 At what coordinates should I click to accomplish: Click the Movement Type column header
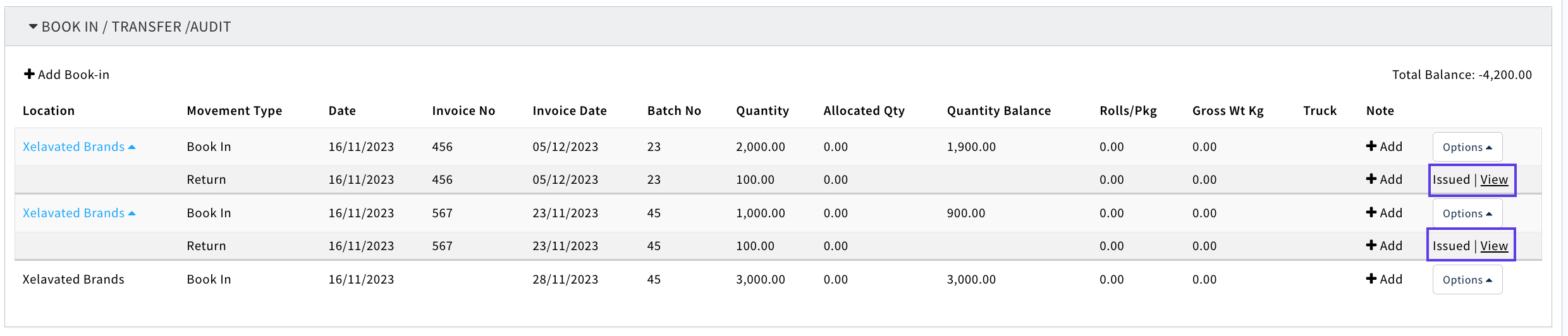coord(235,111)
